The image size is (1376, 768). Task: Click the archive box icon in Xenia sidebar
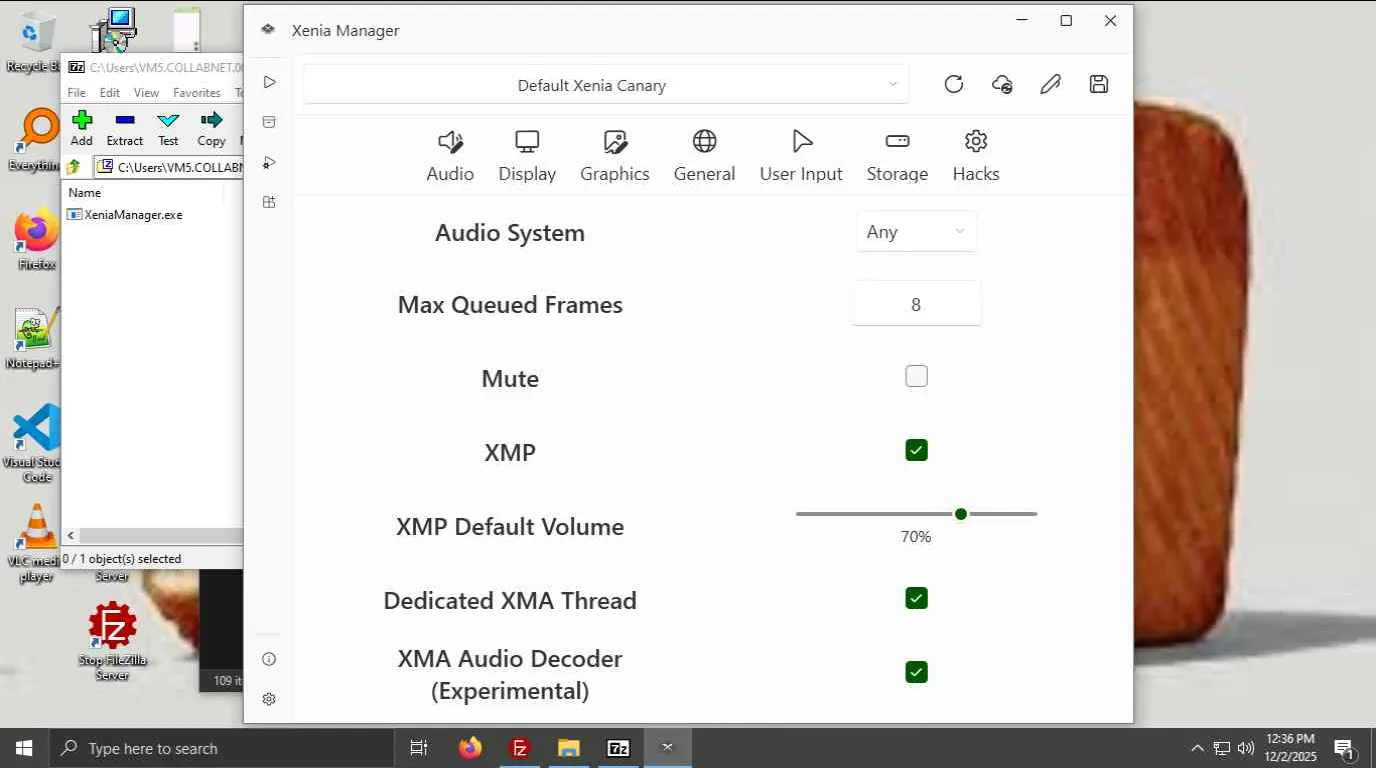[269, 122]
